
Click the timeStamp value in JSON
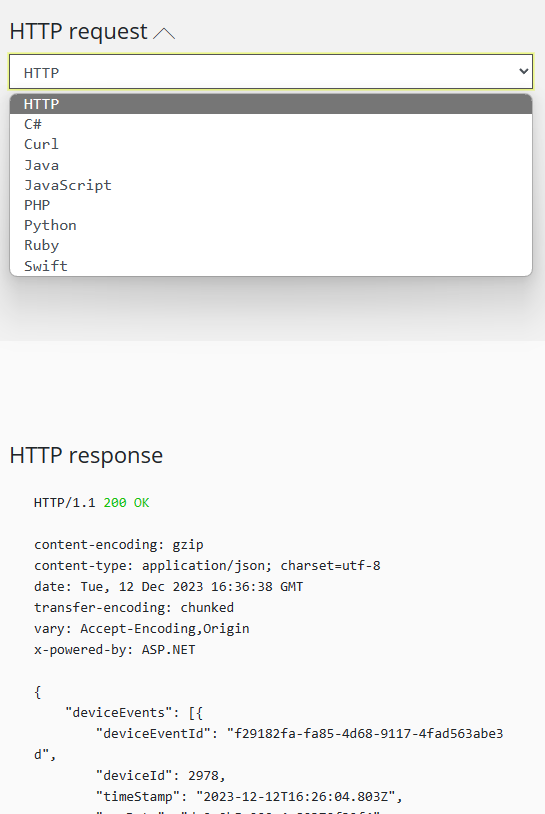click(295, 796)
